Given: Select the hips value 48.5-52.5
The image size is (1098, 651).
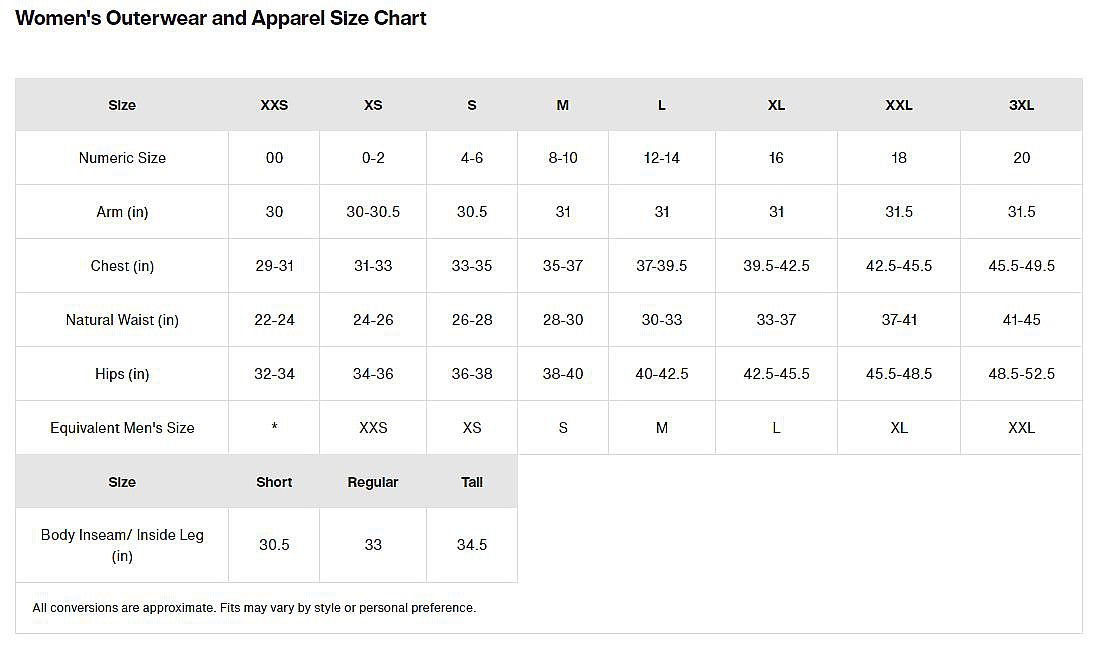Looking at the screenshot, I should [1021, 374].
